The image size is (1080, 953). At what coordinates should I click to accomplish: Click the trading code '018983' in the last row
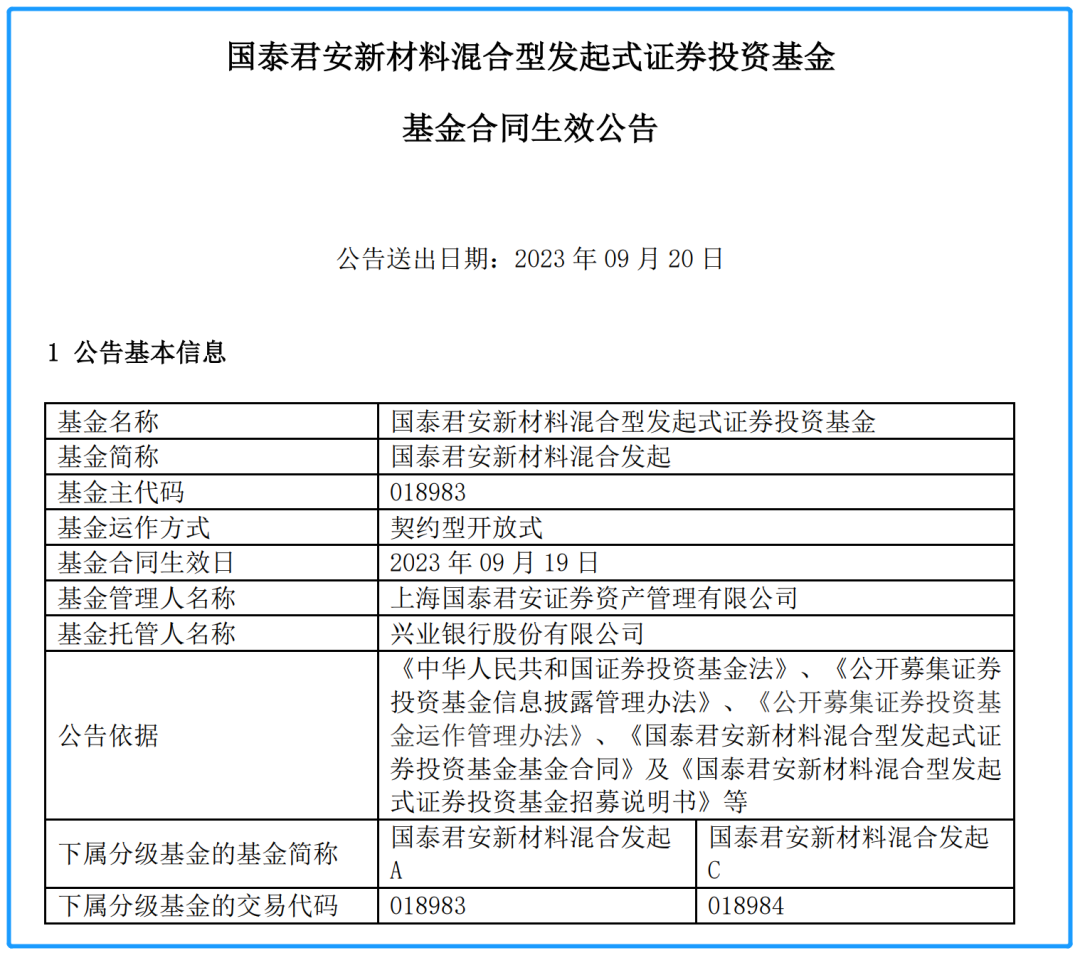tap(428, 906)
